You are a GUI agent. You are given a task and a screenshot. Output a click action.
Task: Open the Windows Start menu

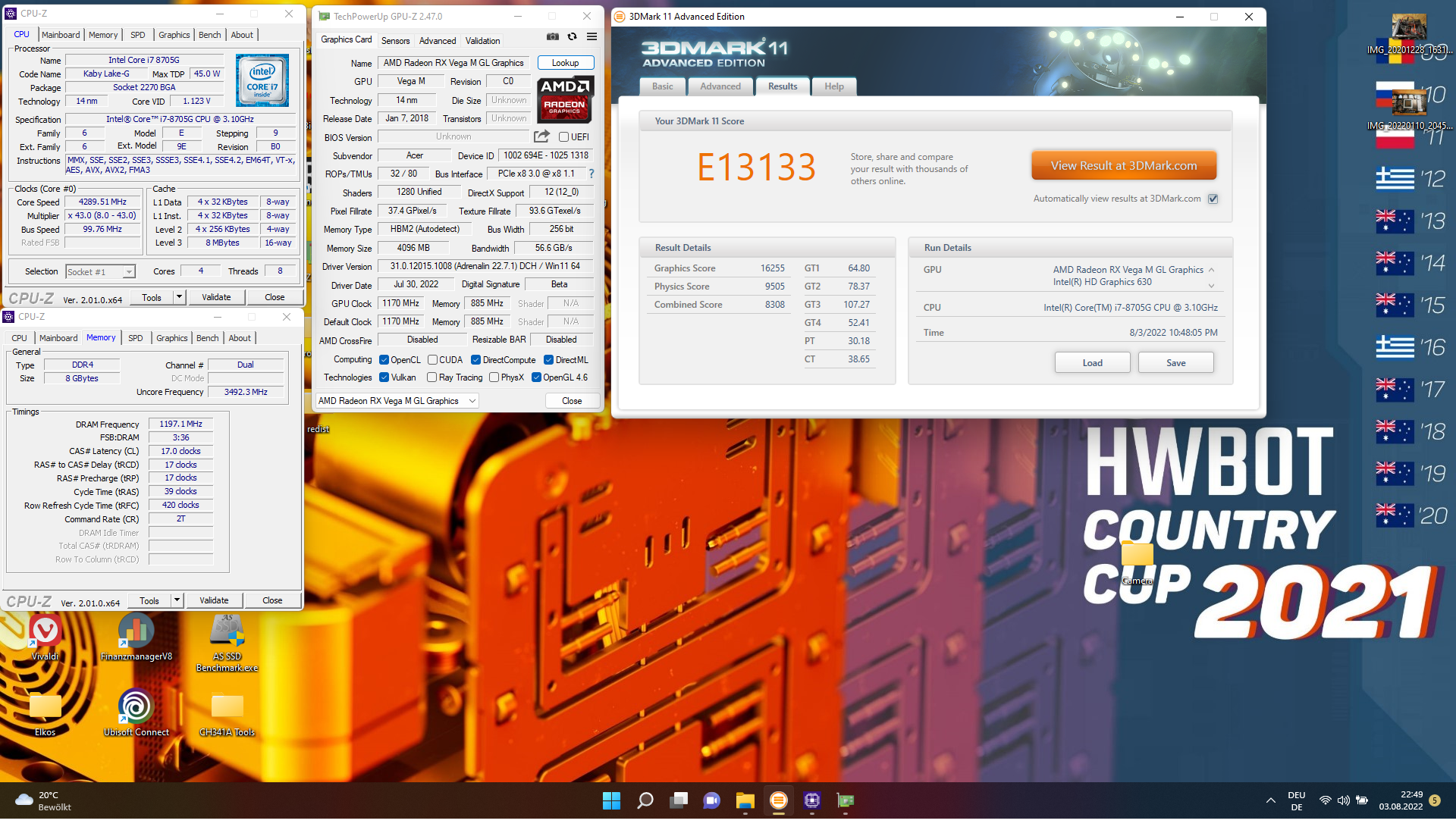click(611, 800)
